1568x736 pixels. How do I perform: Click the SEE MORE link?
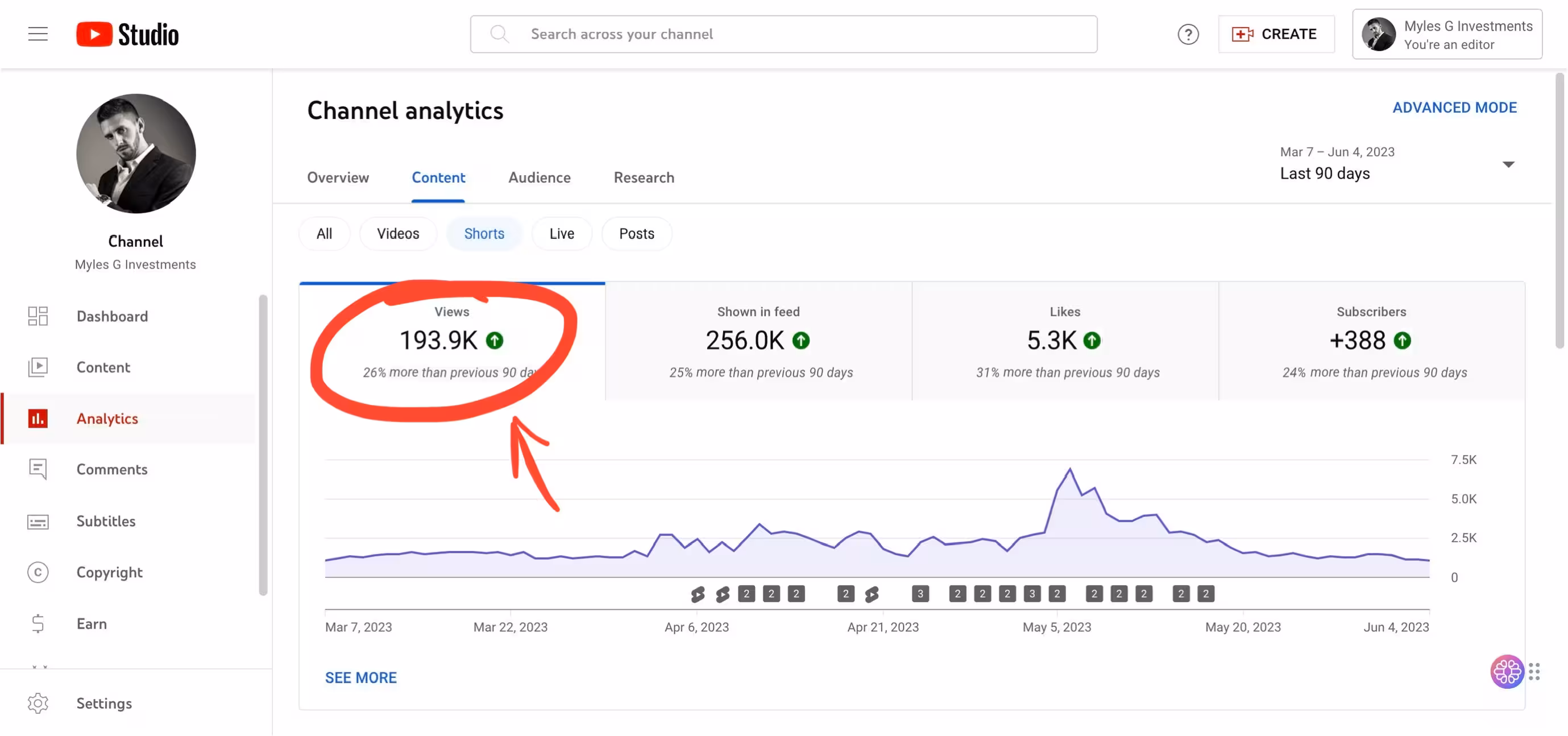(360, 677)
